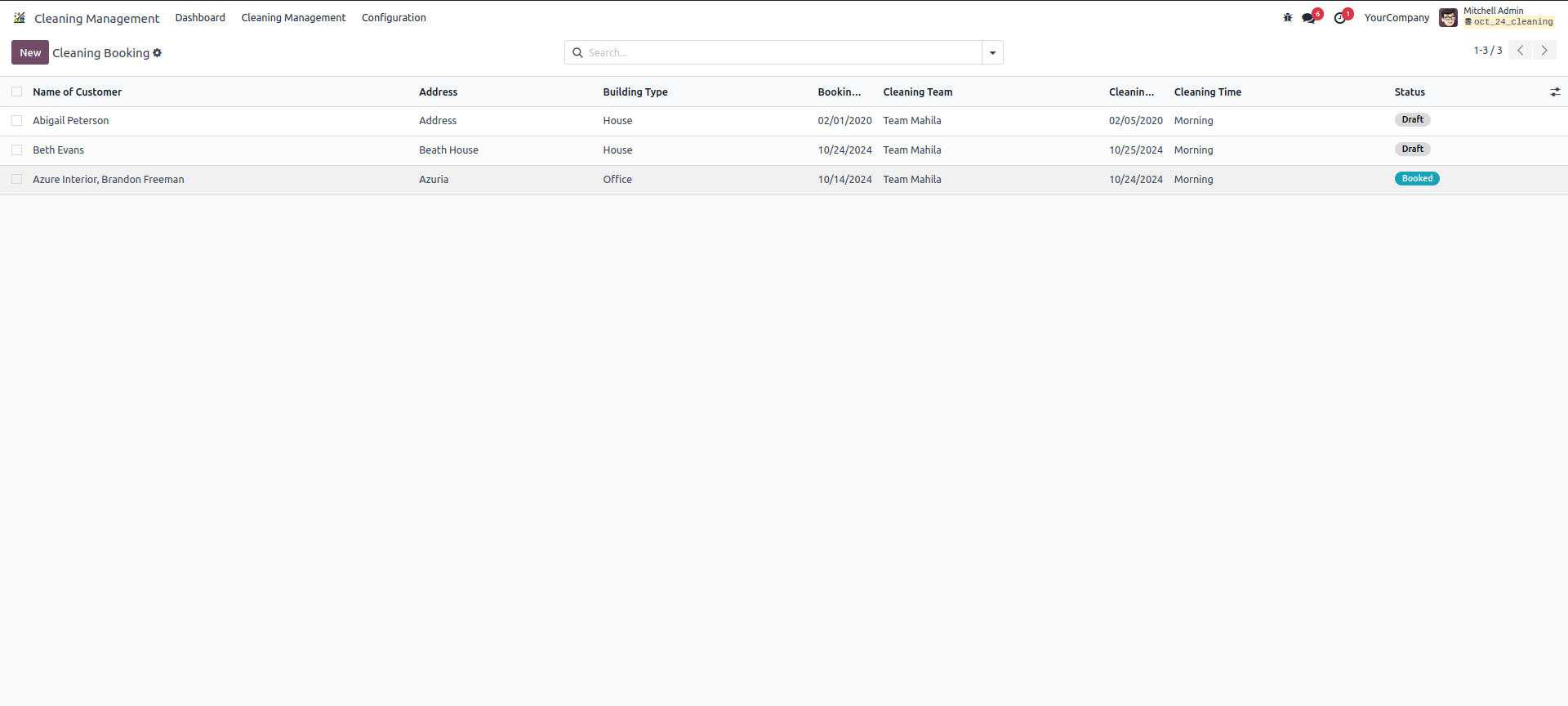Go to the next page arrow
This screenshot has width=1568, height=706.
tap(1544, 51)
